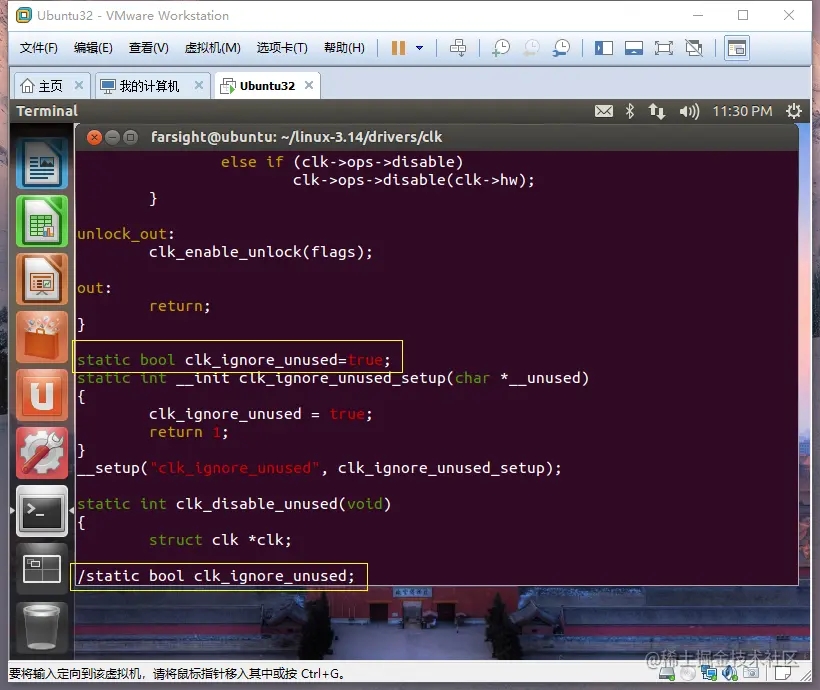Toggle the thumbnail bar view
The height and width of the screenshot is (690, 820).
click(x=634, y=48)
